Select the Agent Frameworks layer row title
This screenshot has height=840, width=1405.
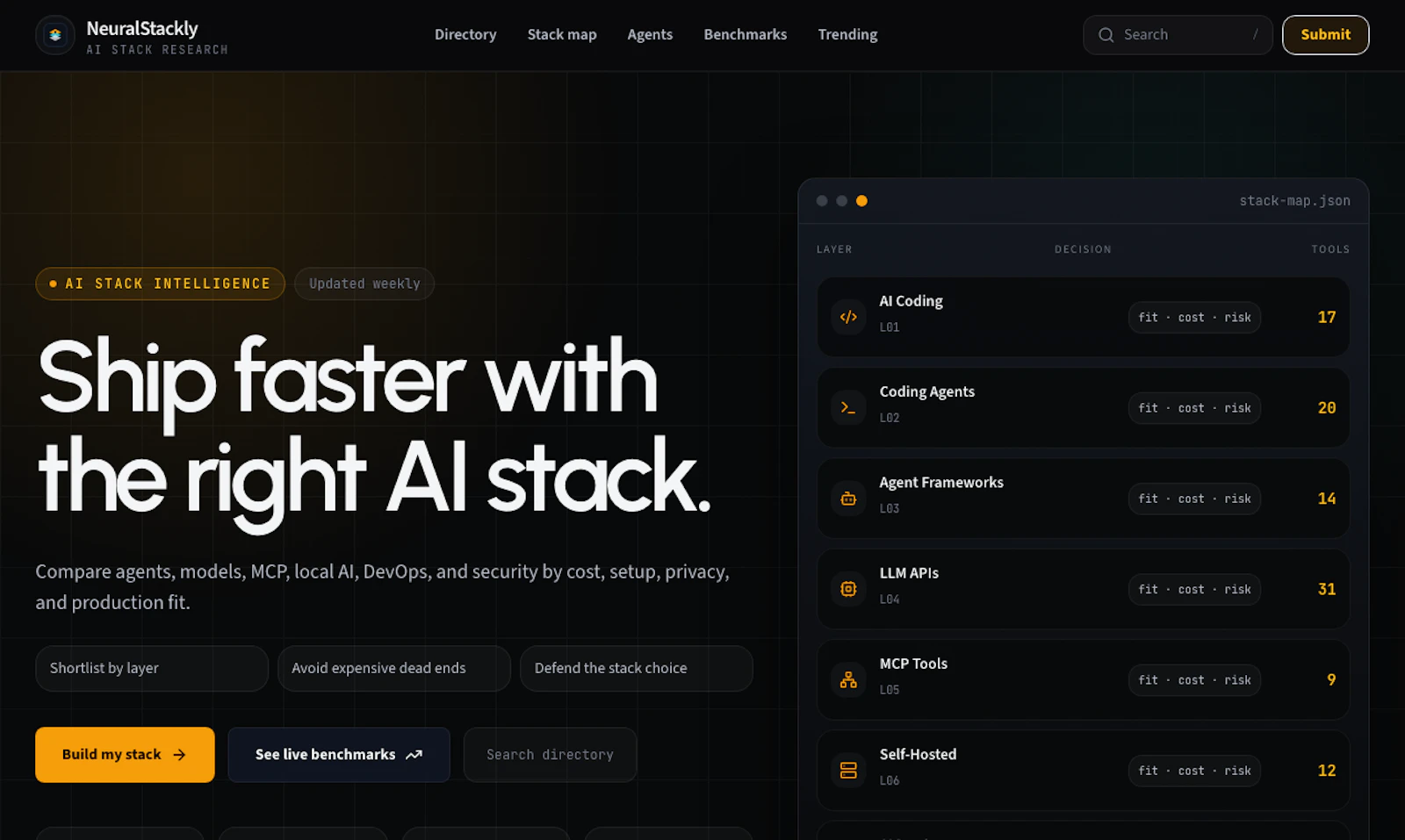coord(941,483)
